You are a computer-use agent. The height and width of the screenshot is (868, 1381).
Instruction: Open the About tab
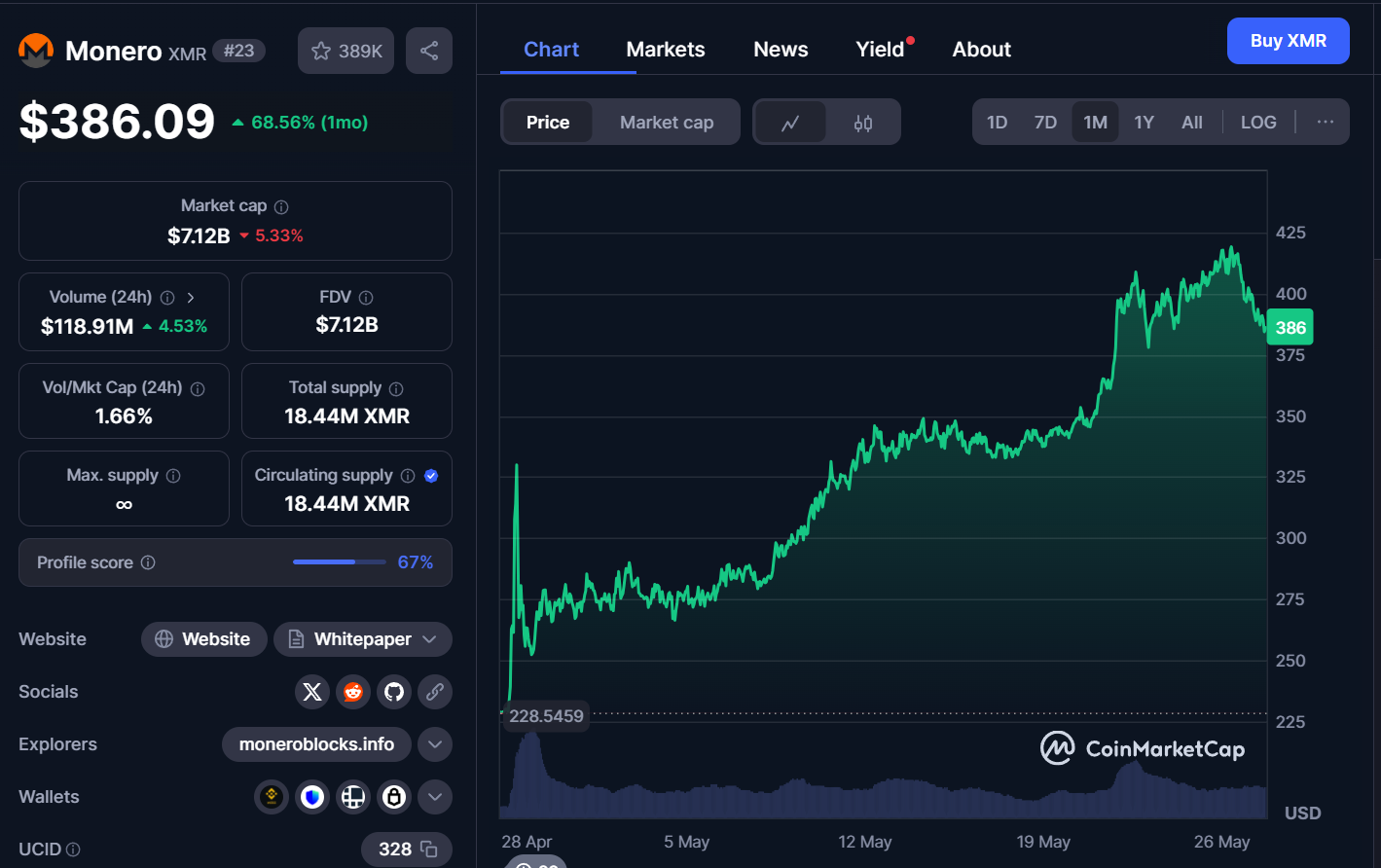tap(981, 50)
